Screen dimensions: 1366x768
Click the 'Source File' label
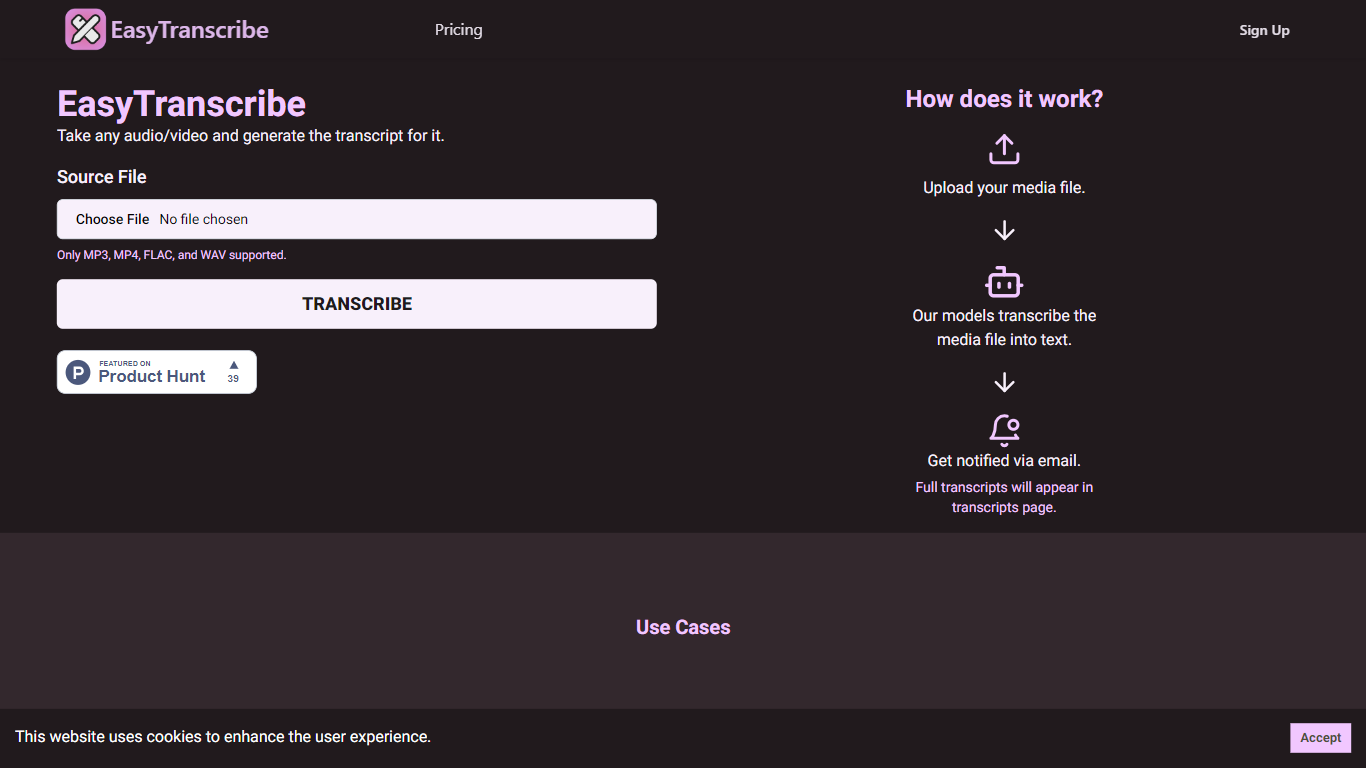[102, 177]
